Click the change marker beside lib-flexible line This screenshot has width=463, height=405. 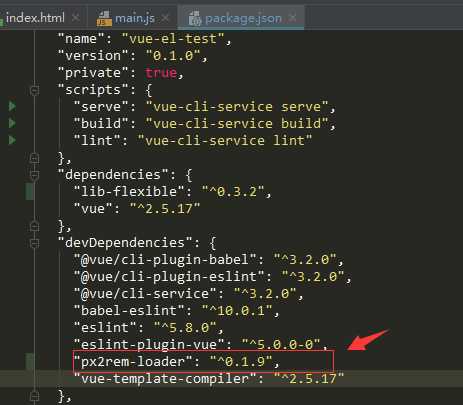pyautogui.click(x=29, y=192)
